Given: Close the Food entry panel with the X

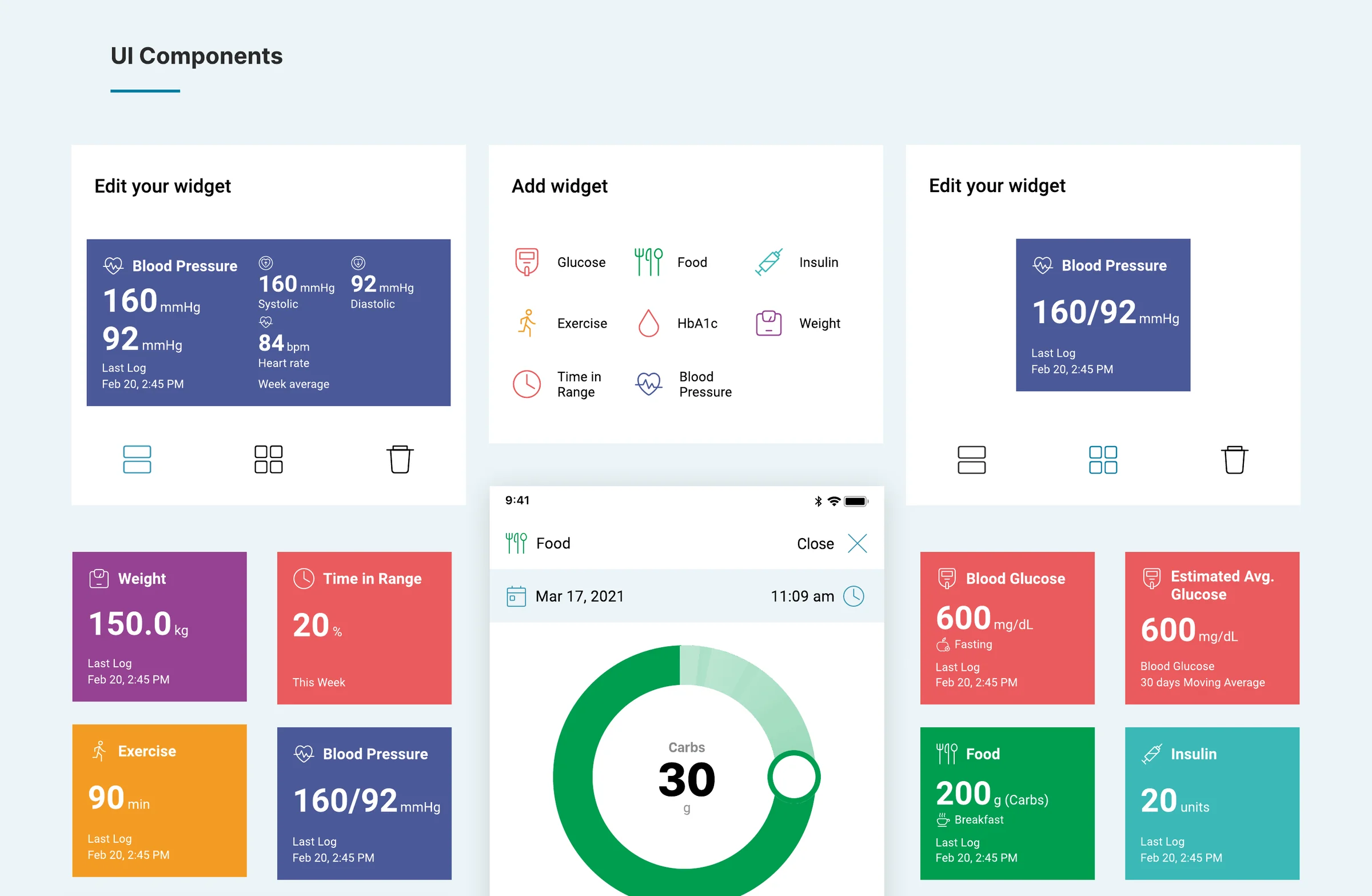Looking at the screenshot, I should (857, 543).
